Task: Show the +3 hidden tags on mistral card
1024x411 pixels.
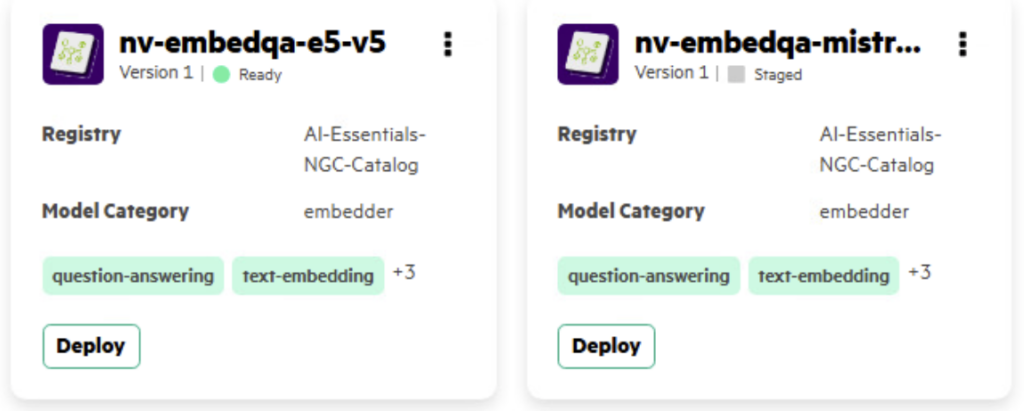Action: click(x=919, y=272)
